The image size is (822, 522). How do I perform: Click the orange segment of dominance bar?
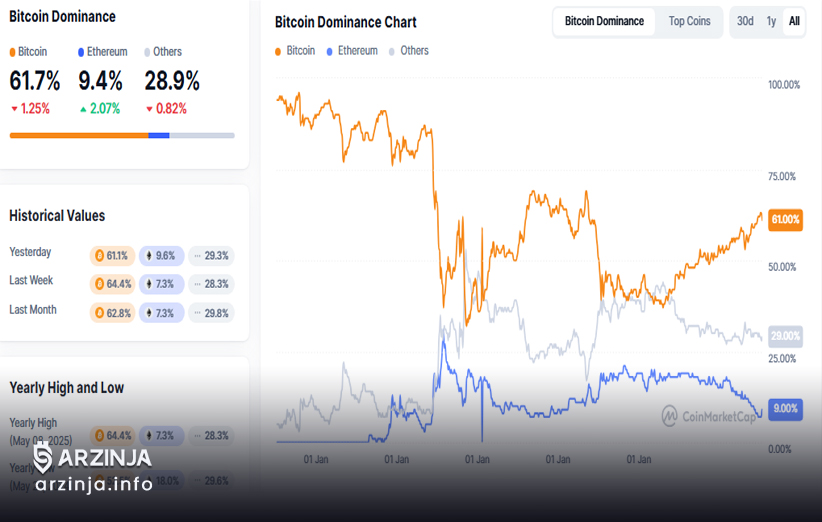coord(79,136)
